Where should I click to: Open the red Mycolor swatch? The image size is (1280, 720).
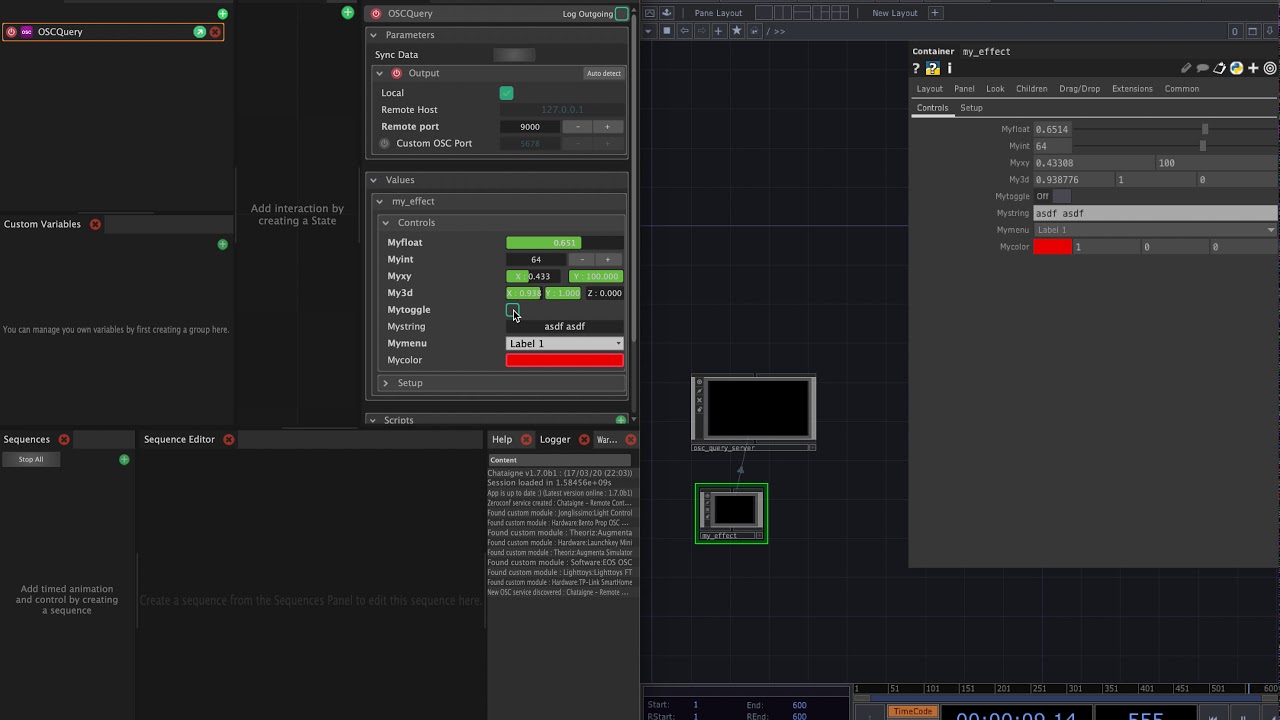point(564,360)
